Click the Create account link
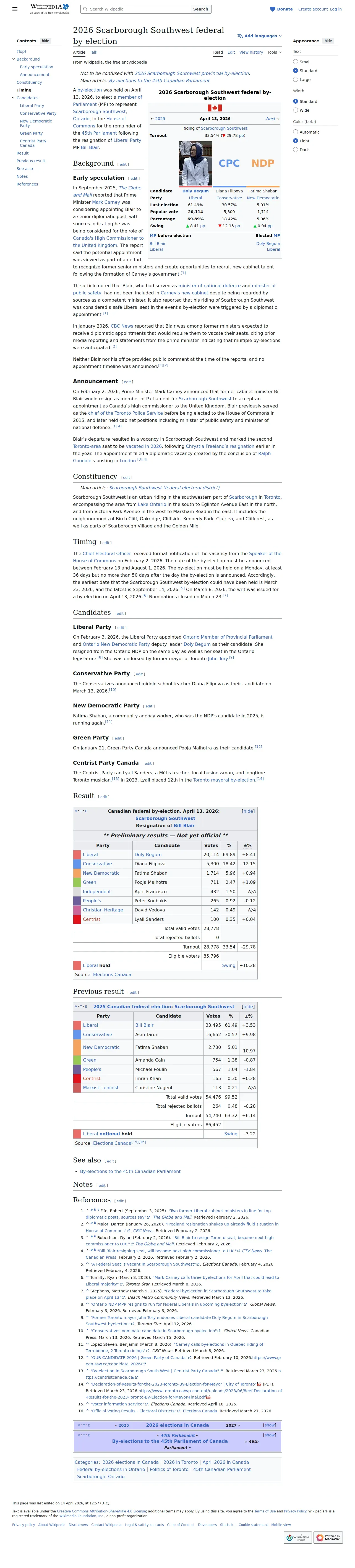The width and height of the screenshot is (355, 1568). click(x=312, y=9)
